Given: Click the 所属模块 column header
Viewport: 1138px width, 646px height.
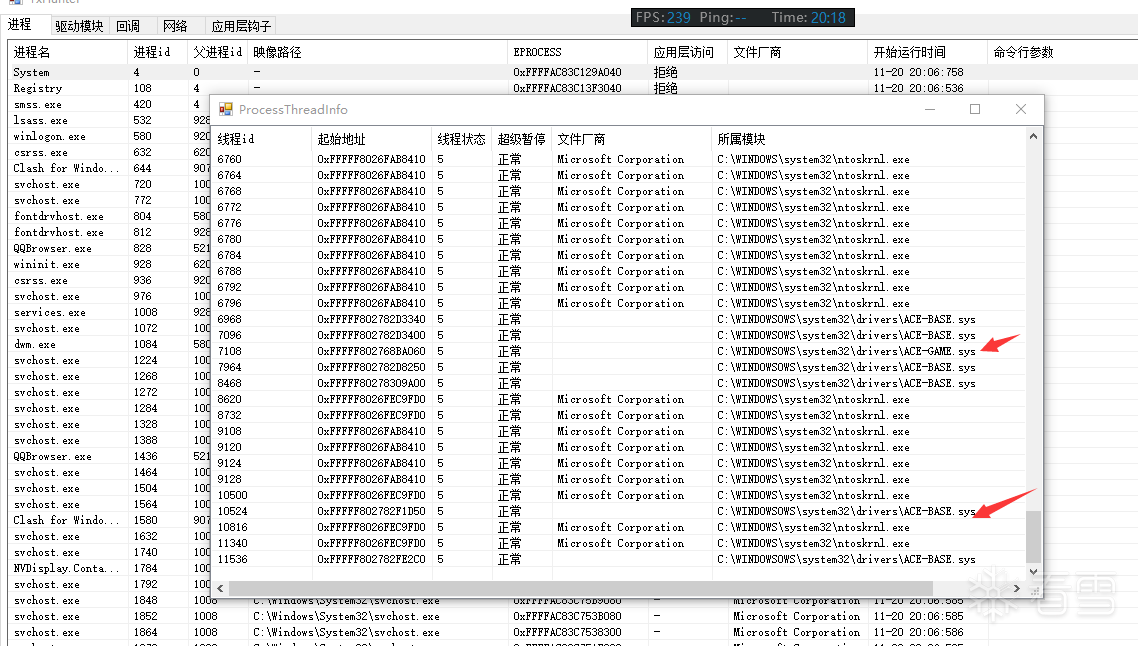Looking at the screenshot, I should 867,139.
